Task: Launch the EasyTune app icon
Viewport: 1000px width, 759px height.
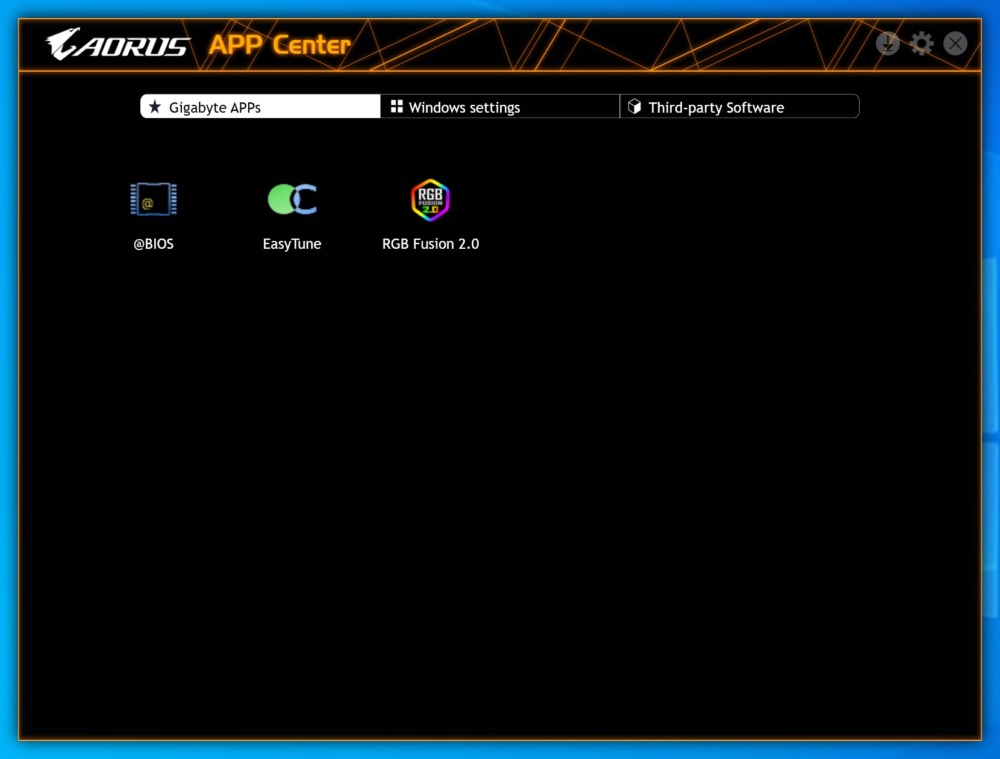Action: pos(292,199)
